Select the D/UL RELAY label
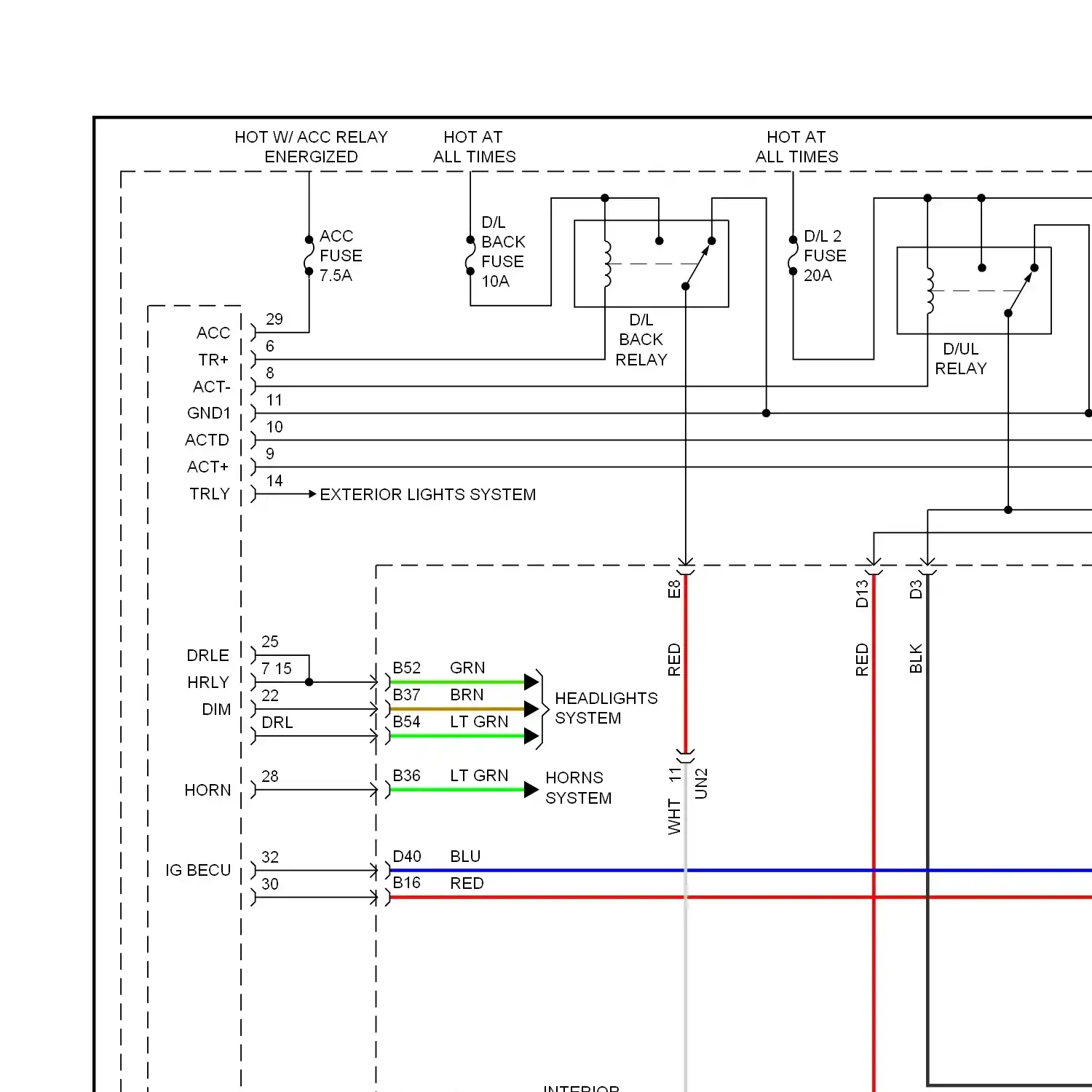 coord(961,359)
